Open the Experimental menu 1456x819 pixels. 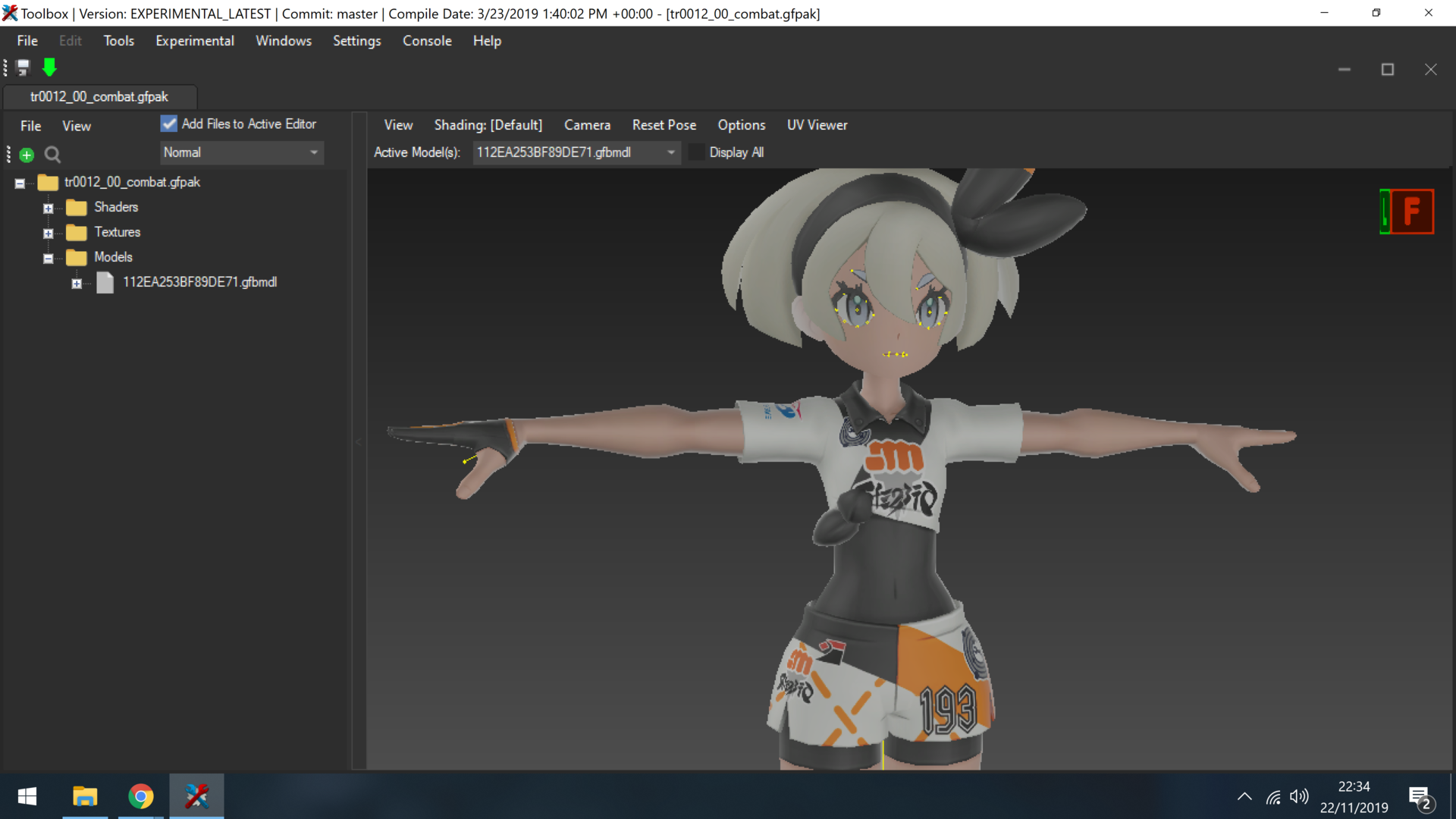(195, 41)
